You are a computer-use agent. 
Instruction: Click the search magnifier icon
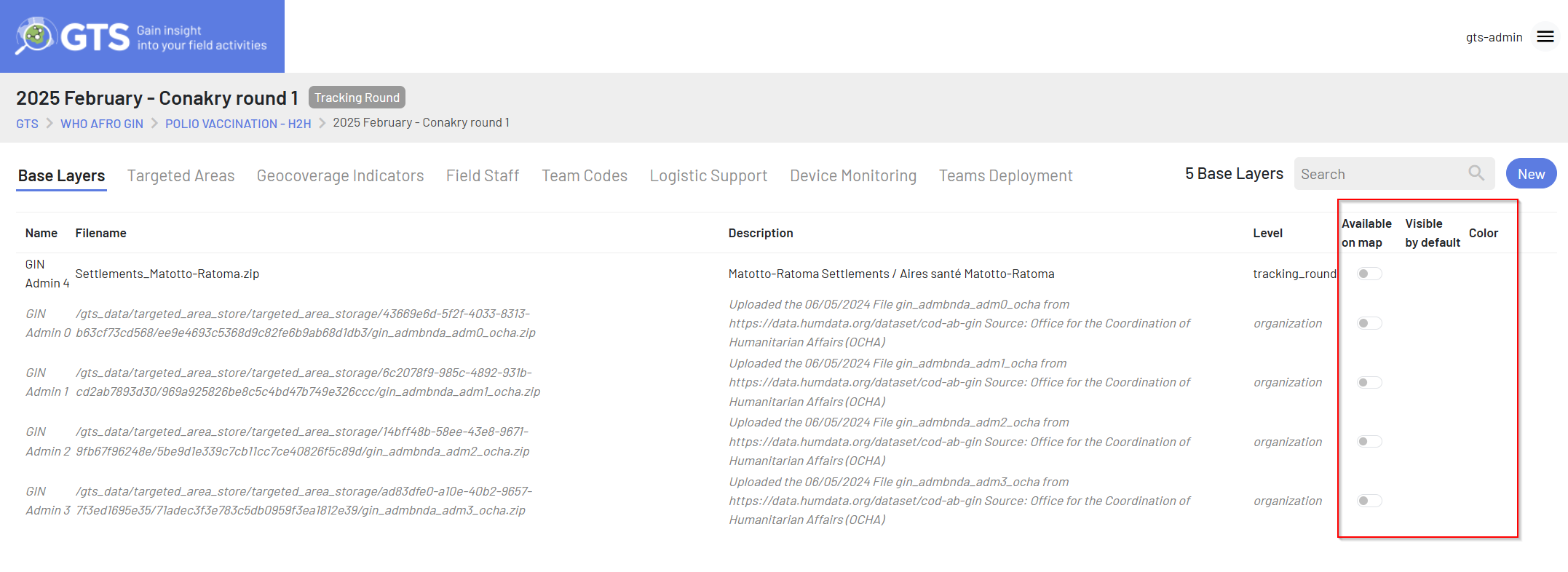tap(1476, 173)
